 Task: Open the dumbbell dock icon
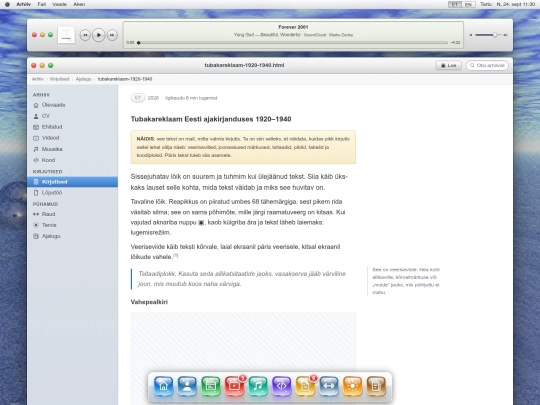329,386
